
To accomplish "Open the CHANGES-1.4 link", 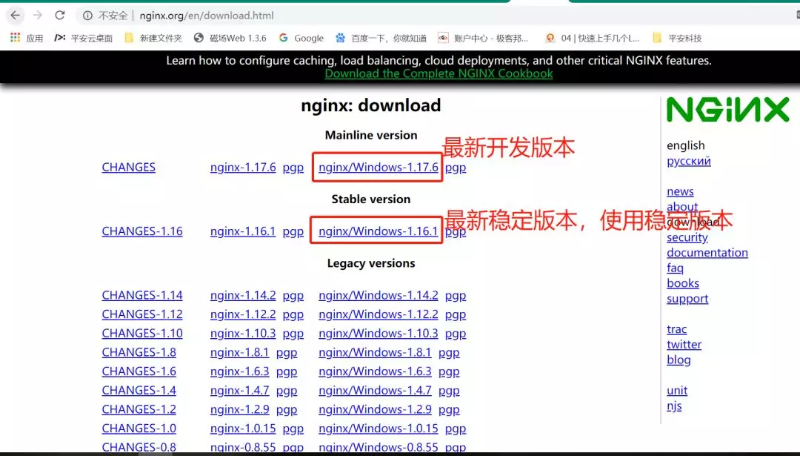I will 139,390.
